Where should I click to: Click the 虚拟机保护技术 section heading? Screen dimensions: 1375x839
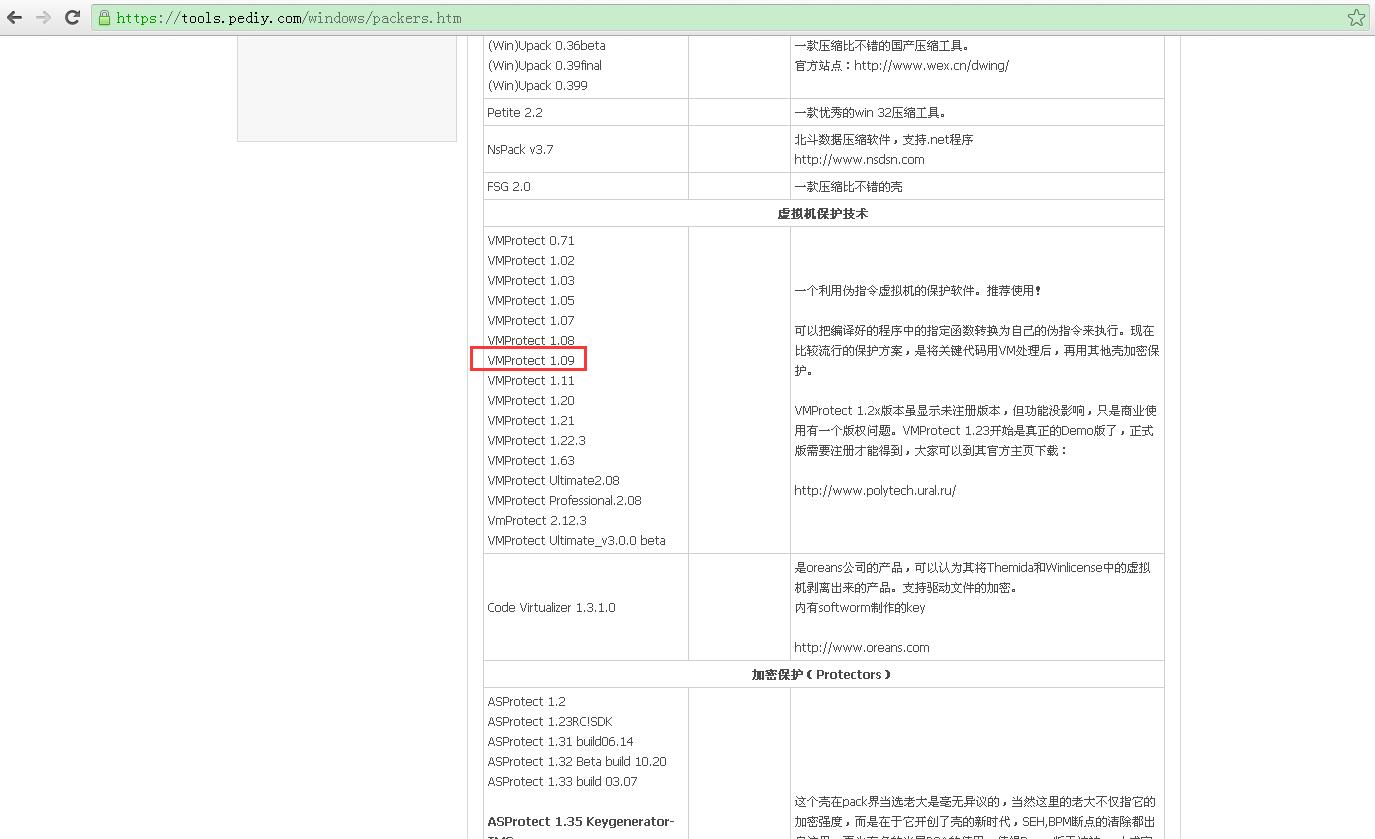823,213
